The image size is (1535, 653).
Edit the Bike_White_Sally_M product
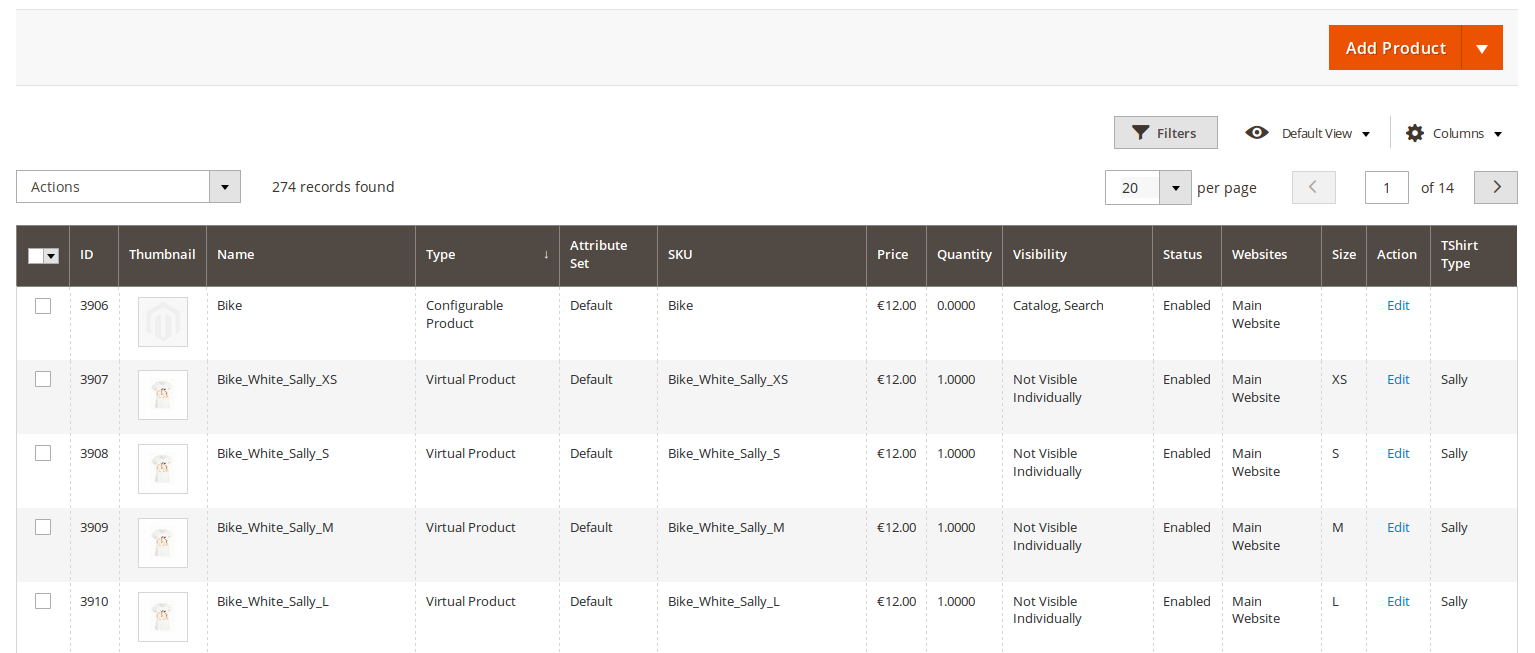pyautogui.click(x=1397, y=527)
